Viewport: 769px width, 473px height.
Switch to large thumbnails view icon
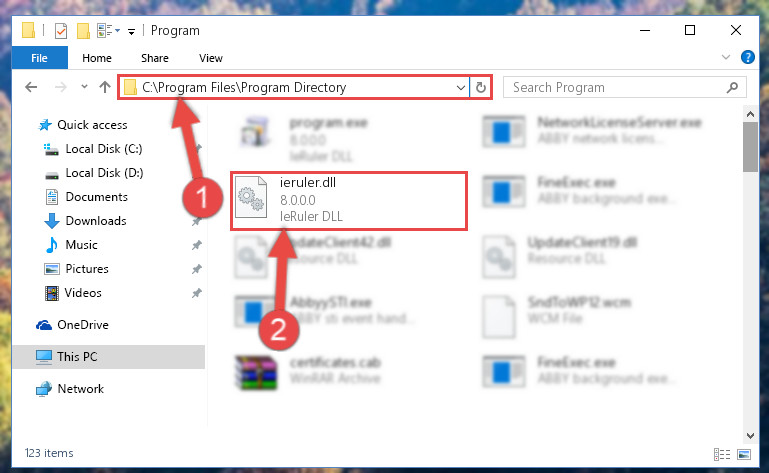(743, 454)
